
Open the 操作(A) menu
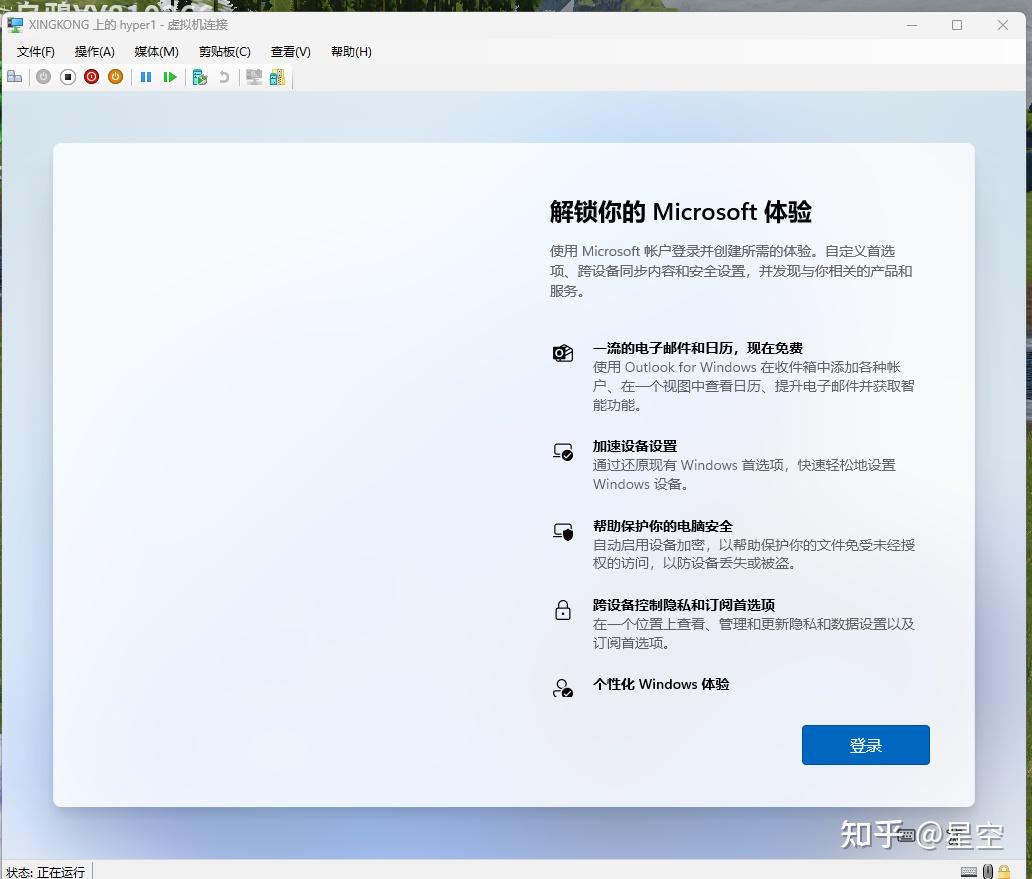[94, 51]
